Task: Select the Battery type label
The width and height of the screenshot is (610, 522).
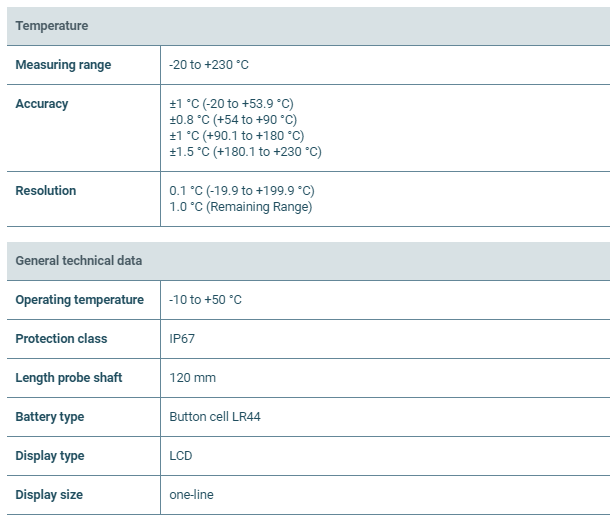Action: tap(50, 417)
